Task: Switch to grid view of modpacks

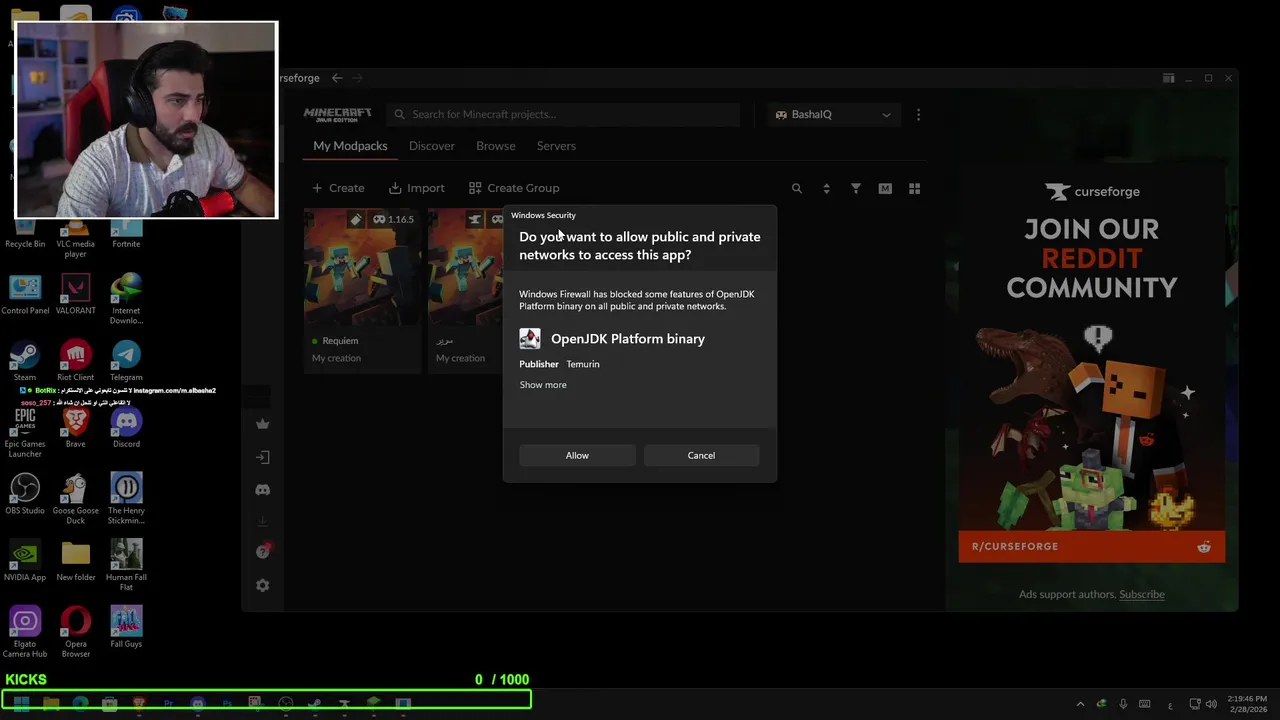Action: pos(914,188)
